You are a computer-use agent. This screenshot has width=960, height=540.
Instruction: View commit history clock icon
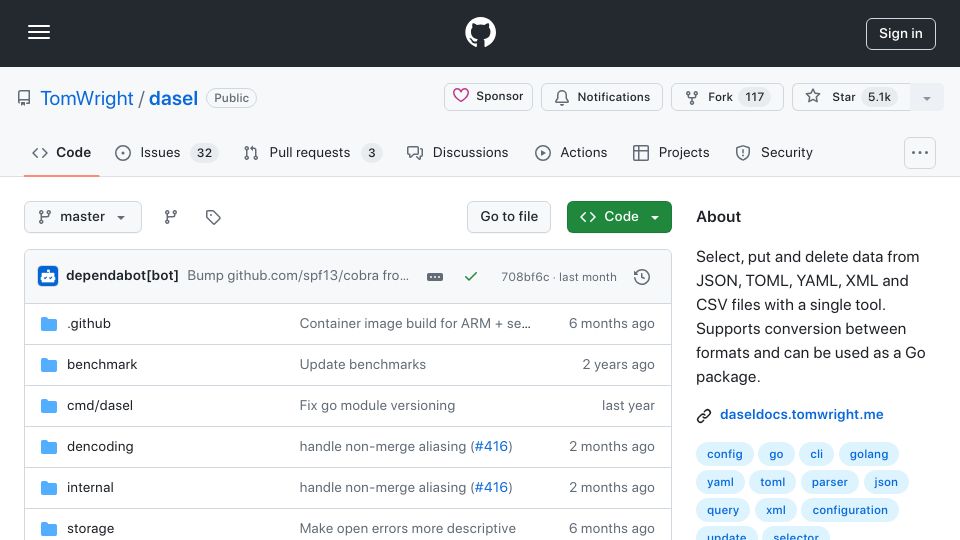[642, 277]
